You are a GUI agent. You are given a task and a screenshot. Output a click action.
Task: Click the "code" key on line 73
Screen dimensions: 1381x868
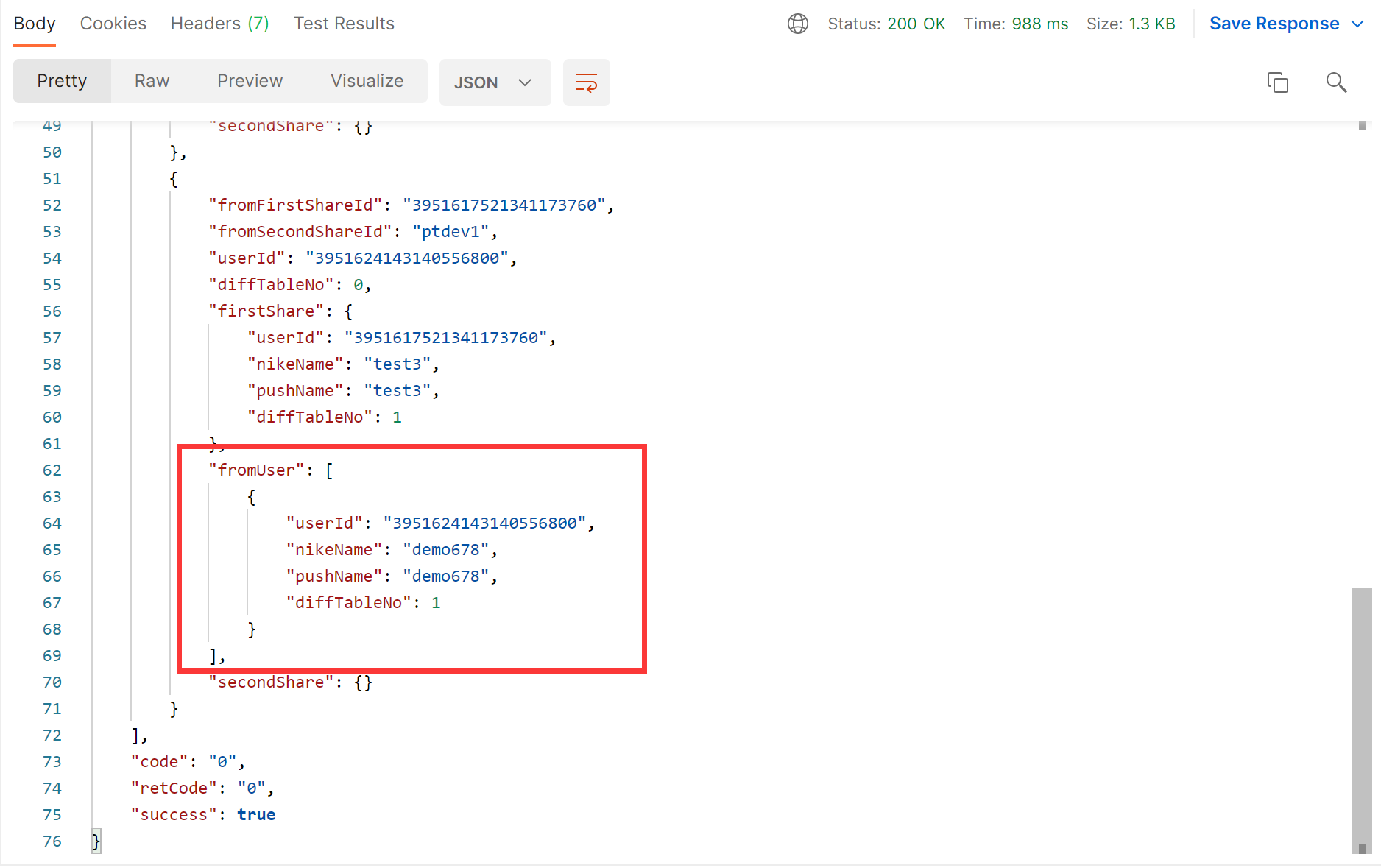[160, 761]
